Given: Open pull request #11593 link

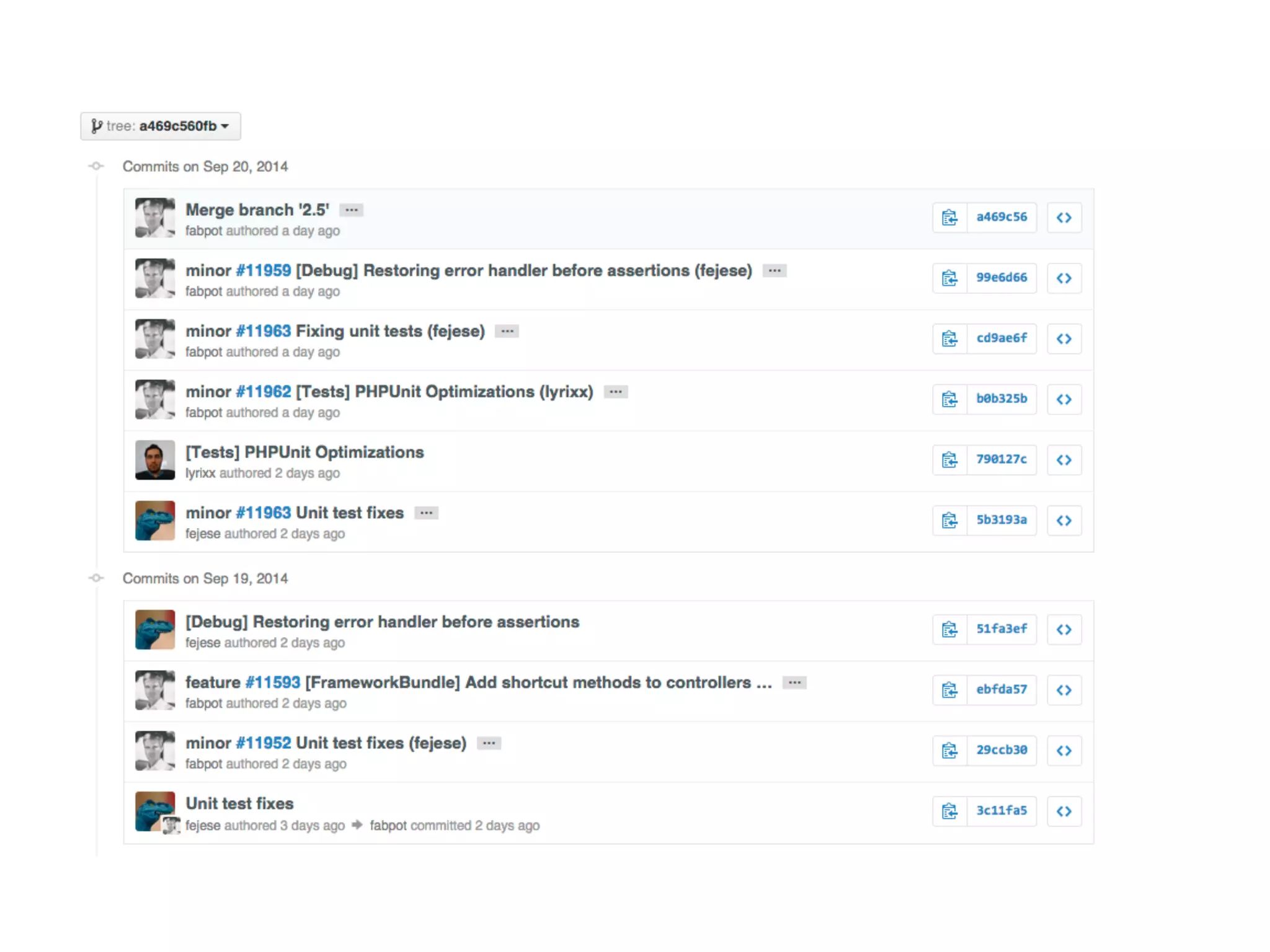Looking at the screenshot, I should pos(273,682).
